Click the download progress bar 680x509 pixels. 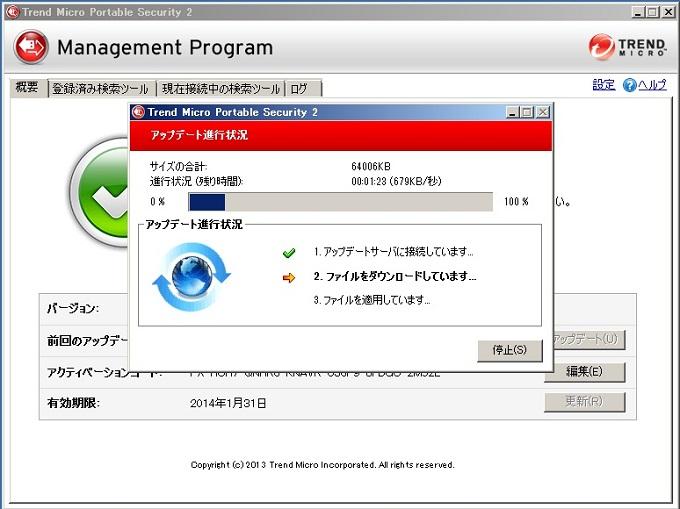tap(340, 202)
